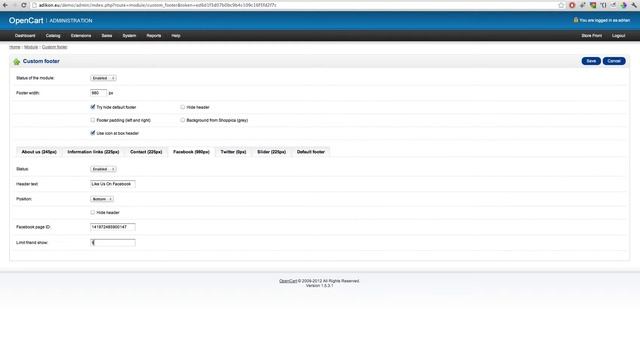Enable Footer padding left and right
This screenshot has height=360, width=640.
click(93, 120)
